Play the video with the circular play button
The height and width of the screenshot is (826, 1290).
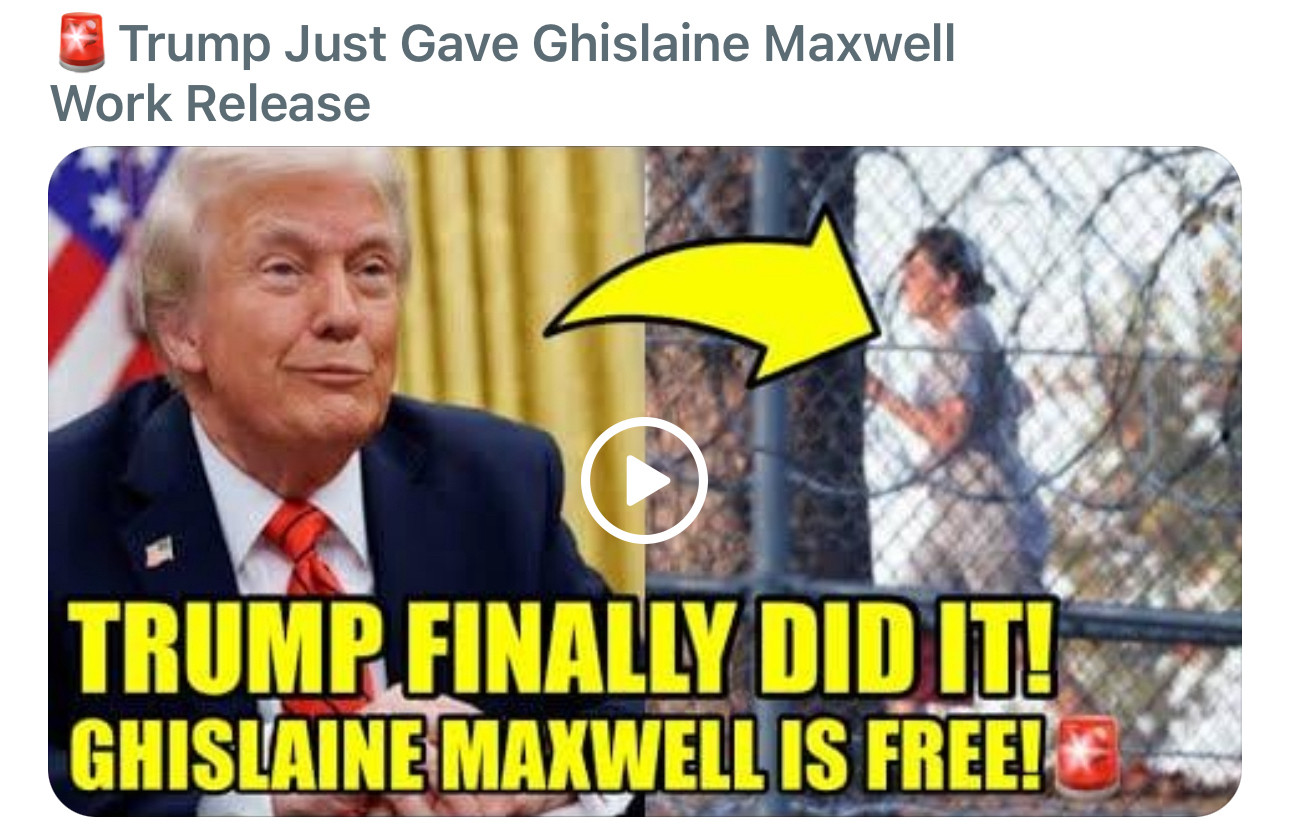click(644, 481)
